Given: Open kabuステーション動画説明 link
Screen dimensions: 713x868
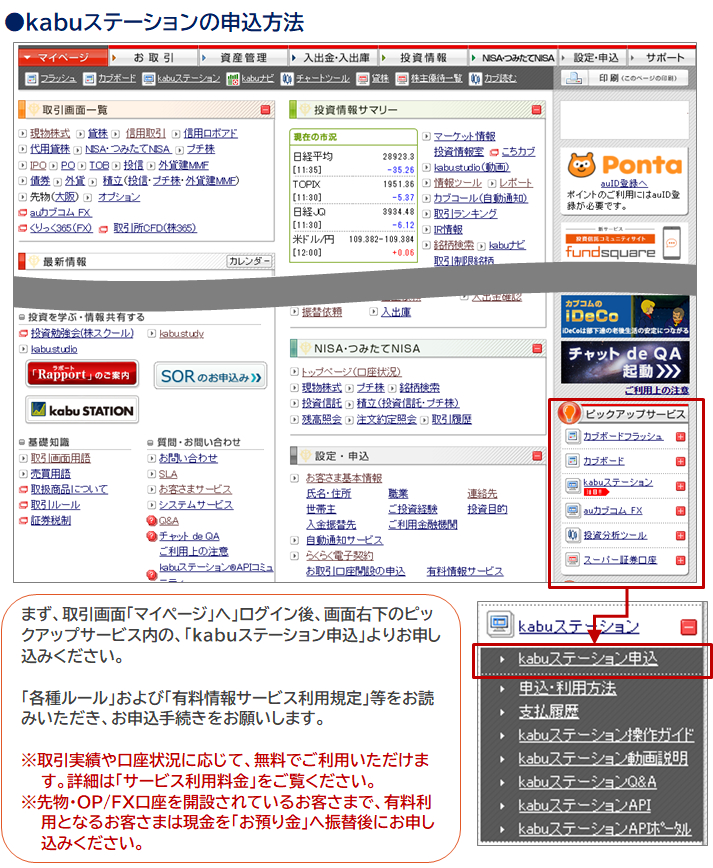Looking at the screenshot, I should [x=603, y=758].
